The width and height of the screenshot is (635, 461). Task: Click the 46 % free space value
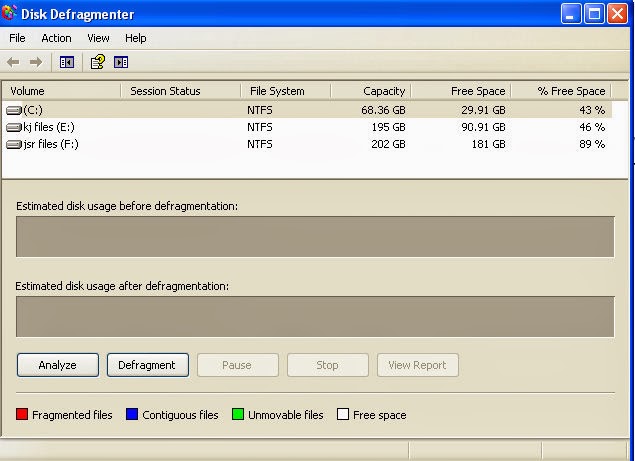pos(592,128)
